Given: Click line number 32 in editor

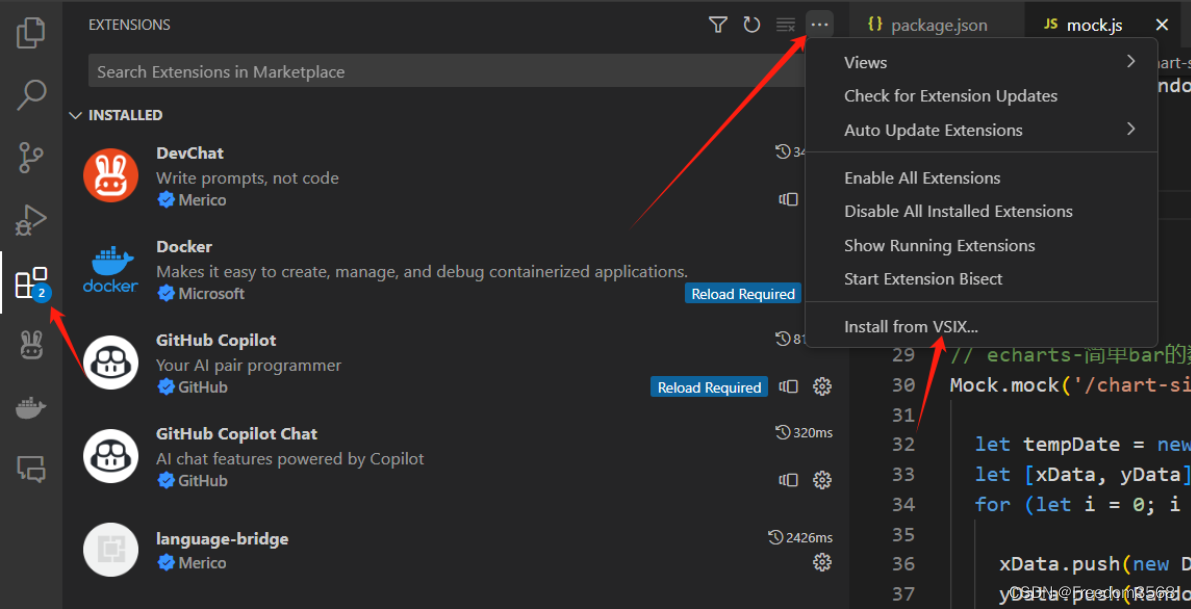Looking at the screenshot, I should point(903,444).
